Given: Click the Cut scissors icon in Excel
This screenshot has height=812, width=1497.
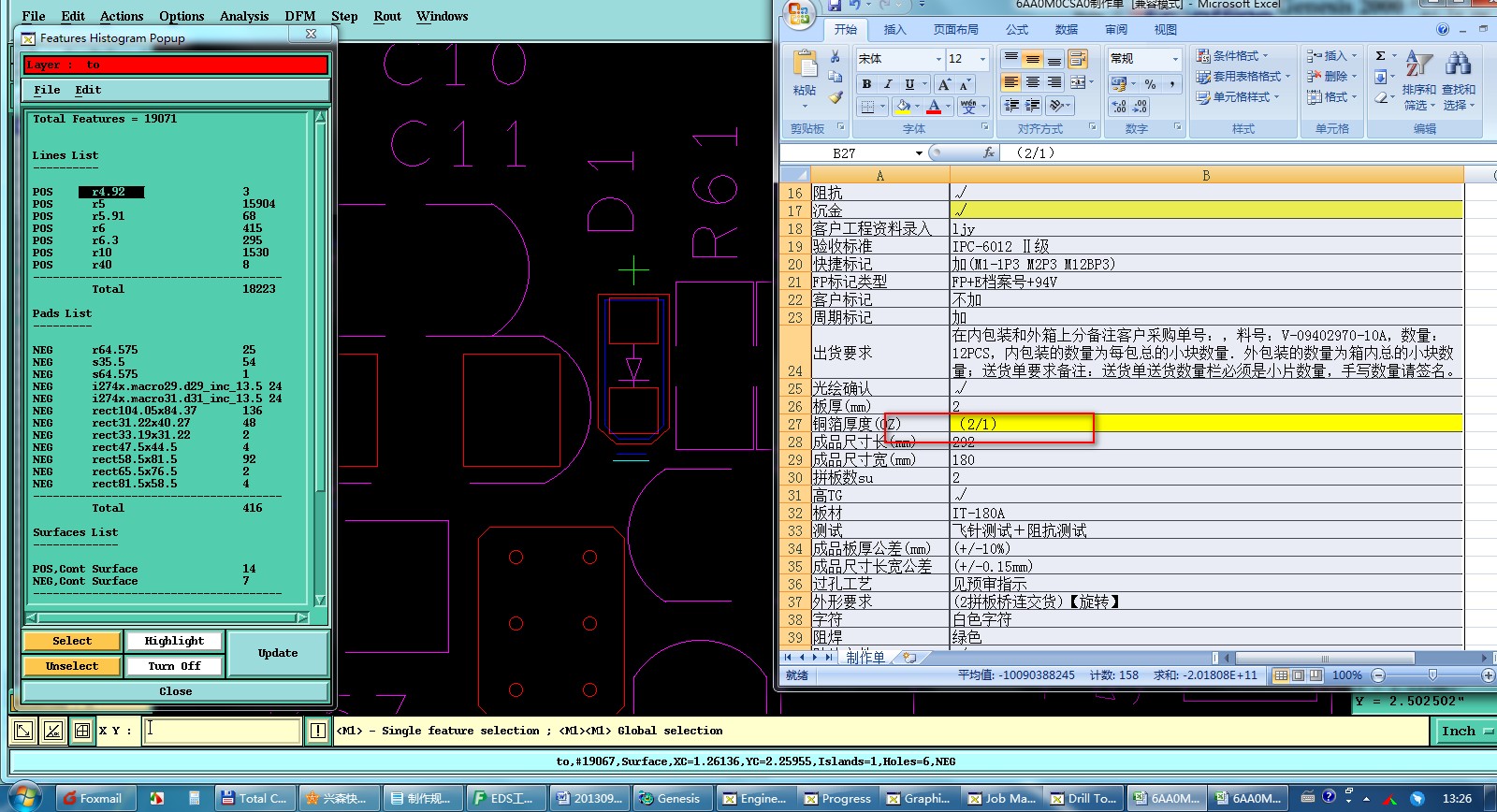Looking at the screenshot, I should pyautogui.click(x=836, y=57).
